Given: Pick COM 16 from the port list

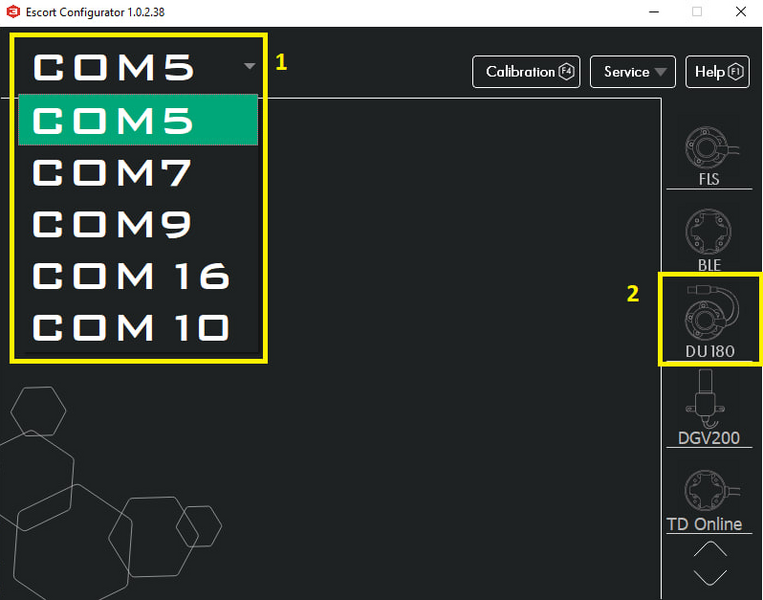Looking at the screenshot, I should click(x=138, y=276).
